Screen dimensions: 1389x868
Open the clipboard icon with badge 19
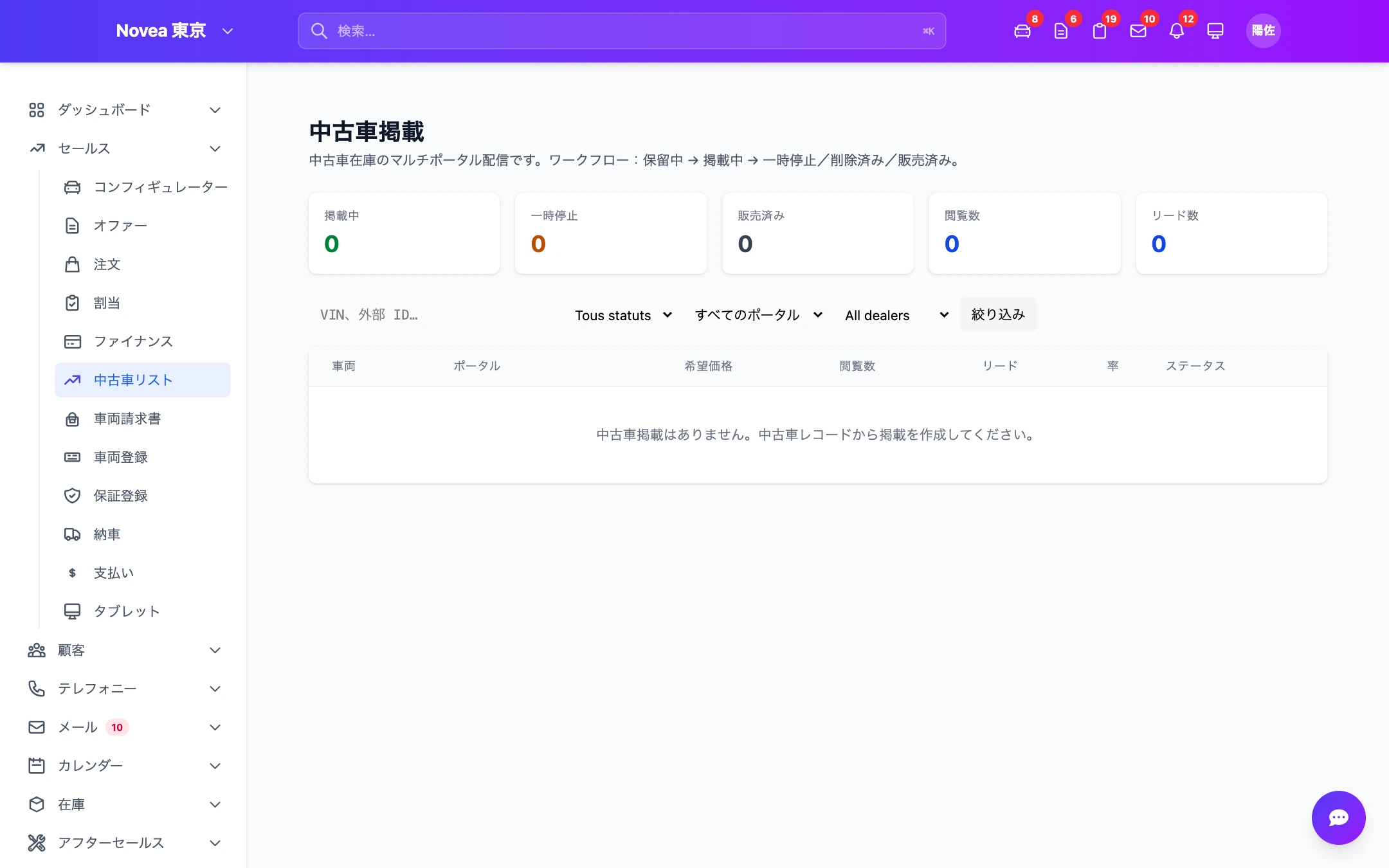1100,31
